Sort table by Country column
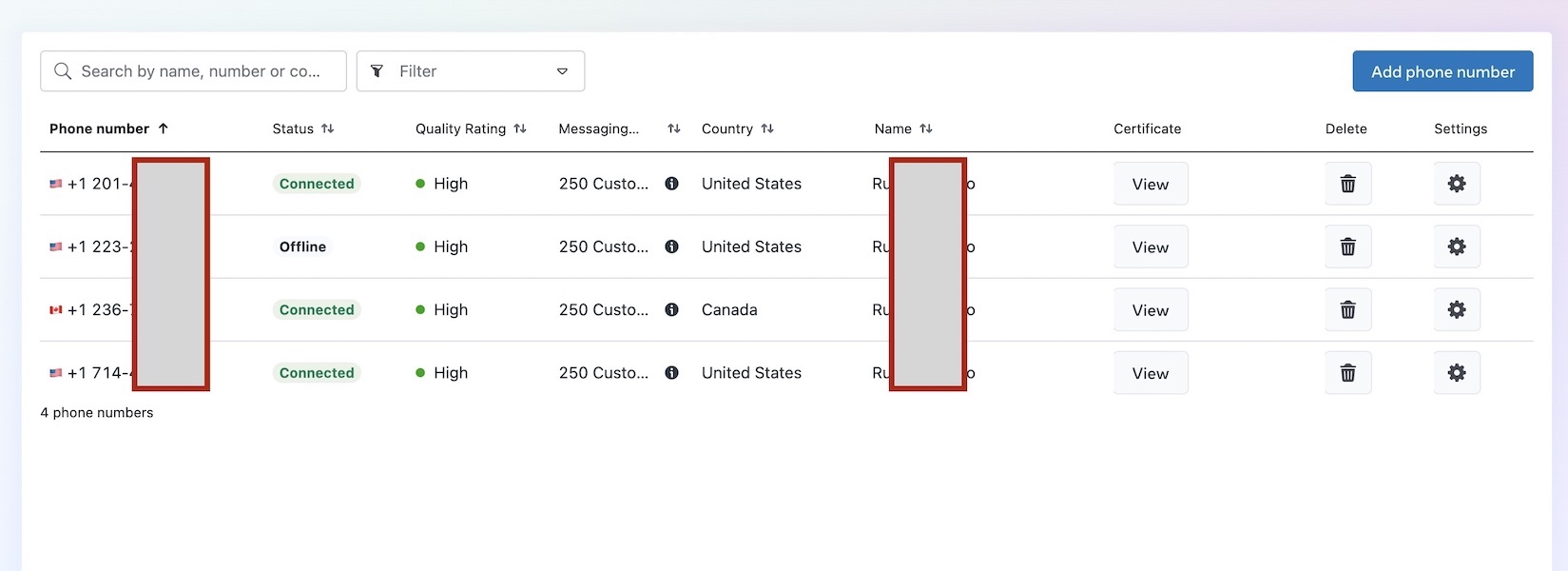This screenshot has width=1568, height=571. (x=767, y=128)
